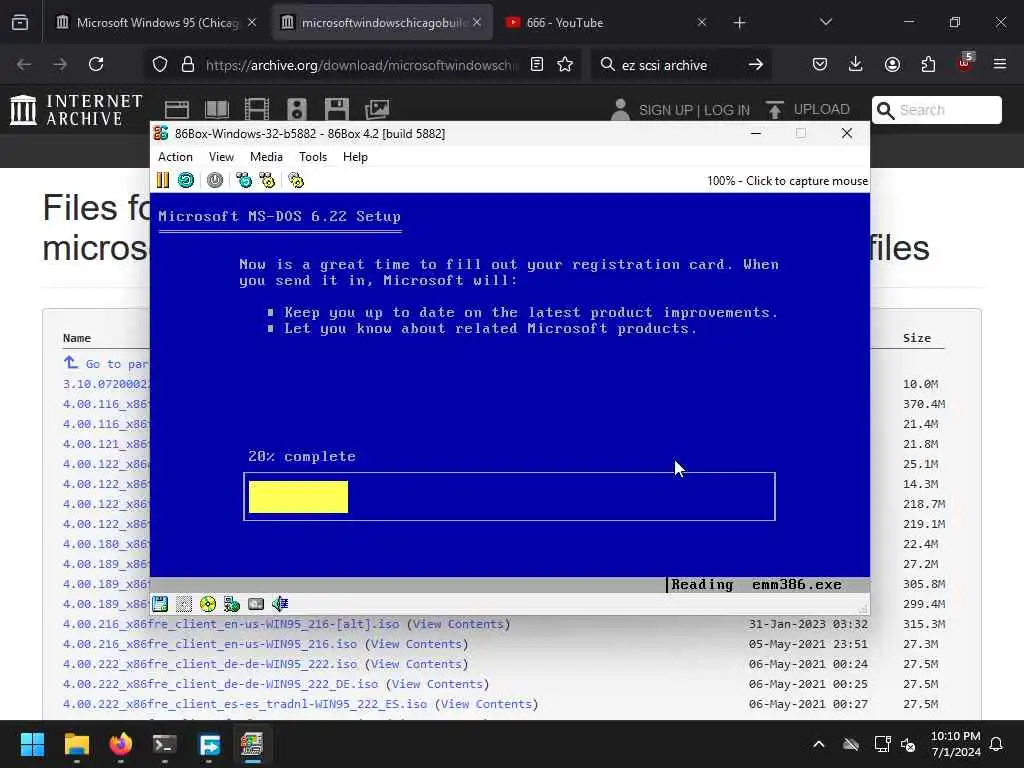1024x768 pixels.
Task: Click LOG IN on Internet Archive
Action: 727,110
